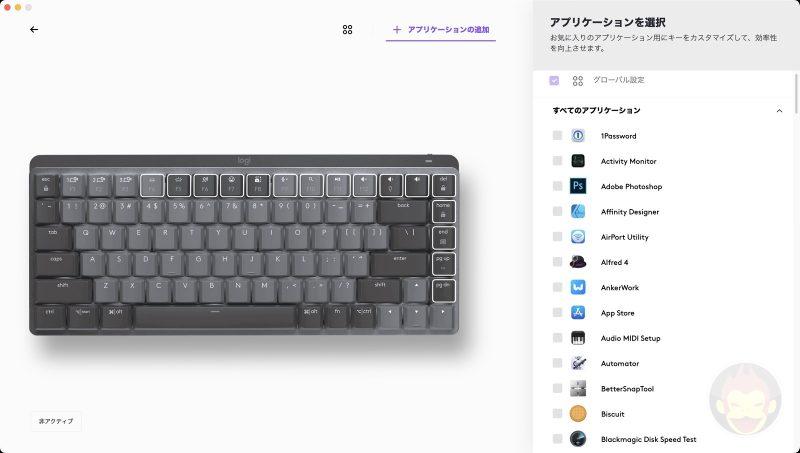Choose the Audio MIDI Setup piano icon
Screen dimensions: 800x453
[x=578, y=338]
